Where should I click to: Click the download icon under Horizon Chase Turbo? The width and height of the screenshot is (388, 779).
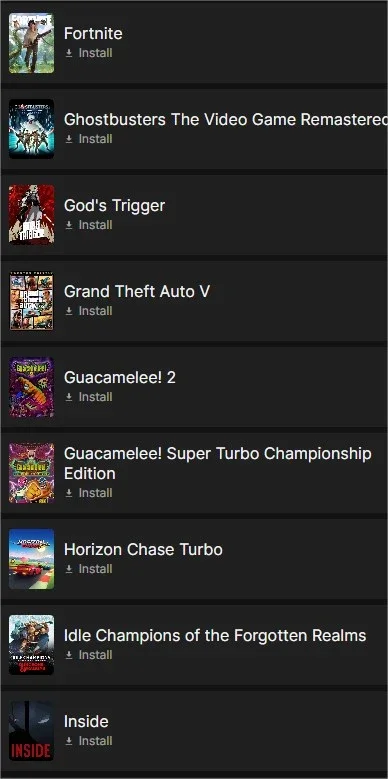coord(69,569)
